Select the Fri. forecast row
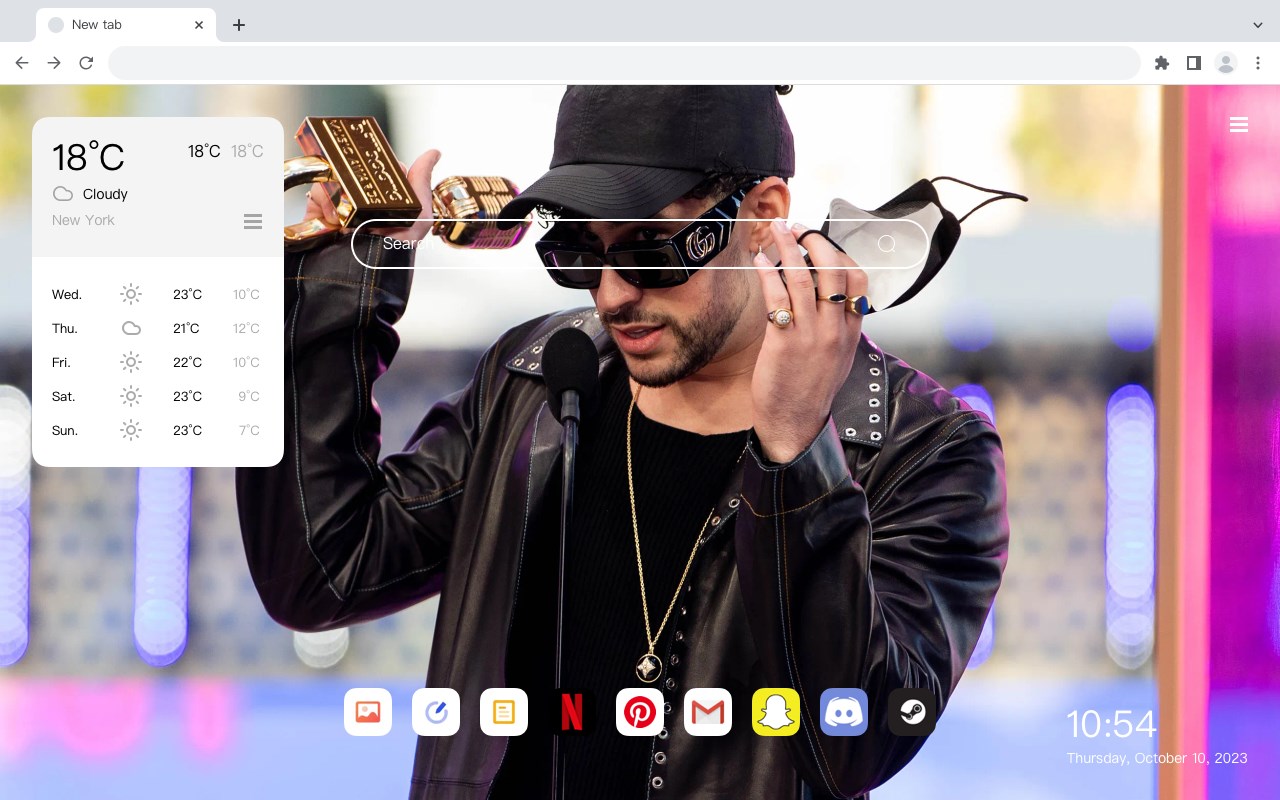The image size is (1280, 800). pos(158,362)
